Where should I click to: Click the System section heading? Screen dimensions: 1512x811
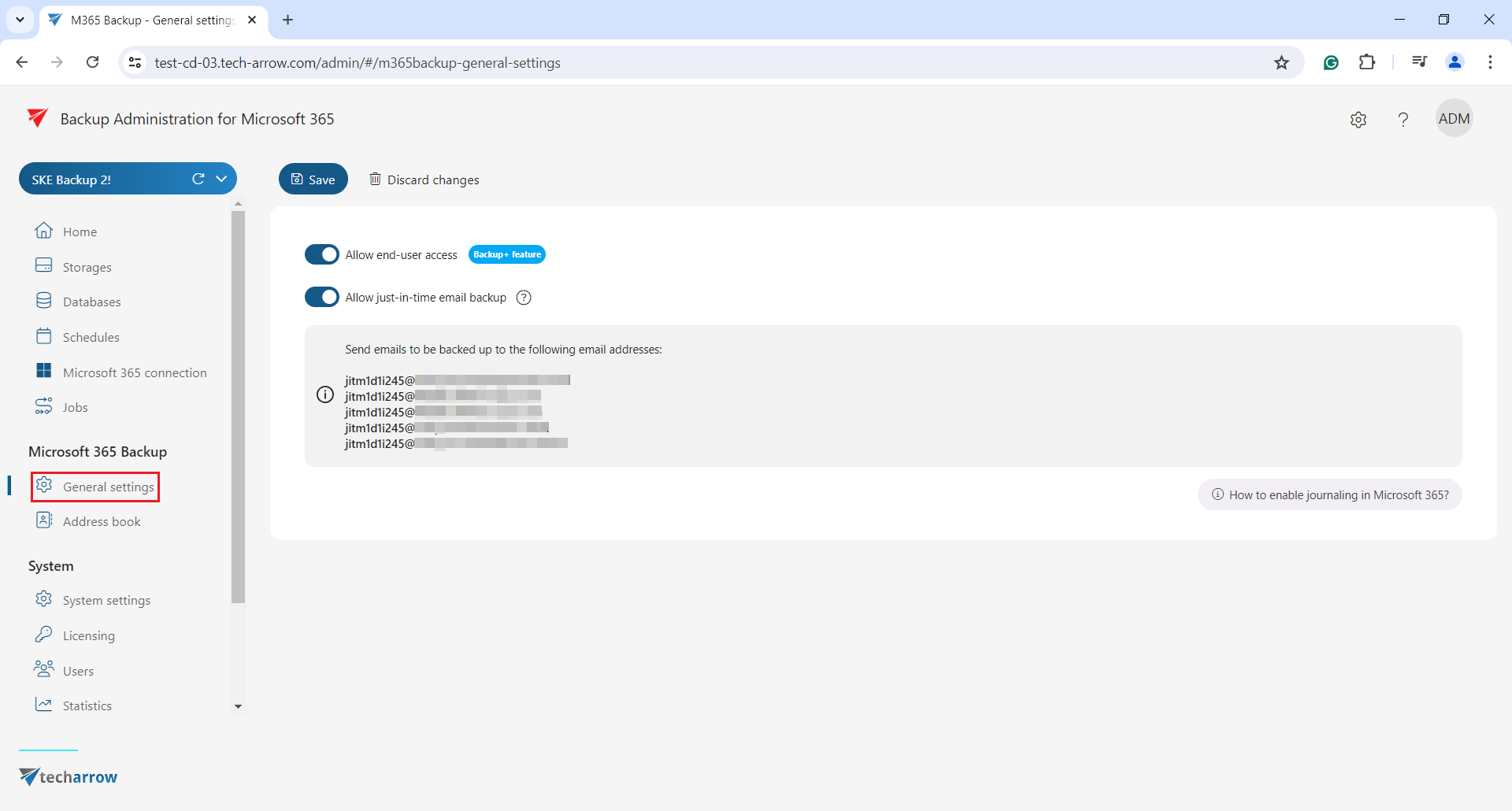click(51, 565)
